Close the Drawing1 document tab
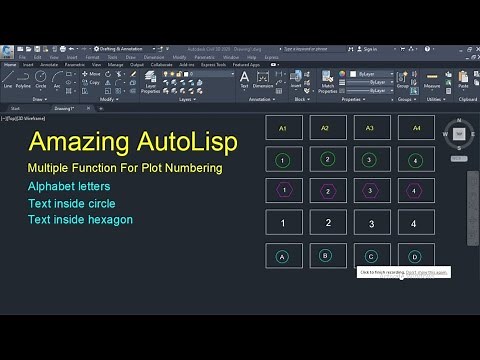 [x=88, y=108]
